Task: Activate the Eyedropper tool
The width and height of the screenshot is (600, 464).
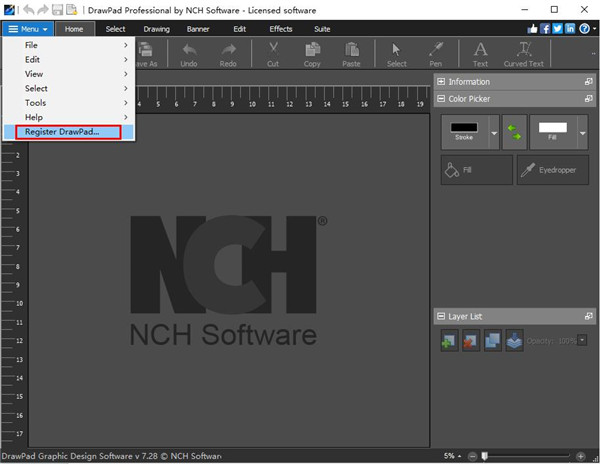Action: click(x=553, y=170)
